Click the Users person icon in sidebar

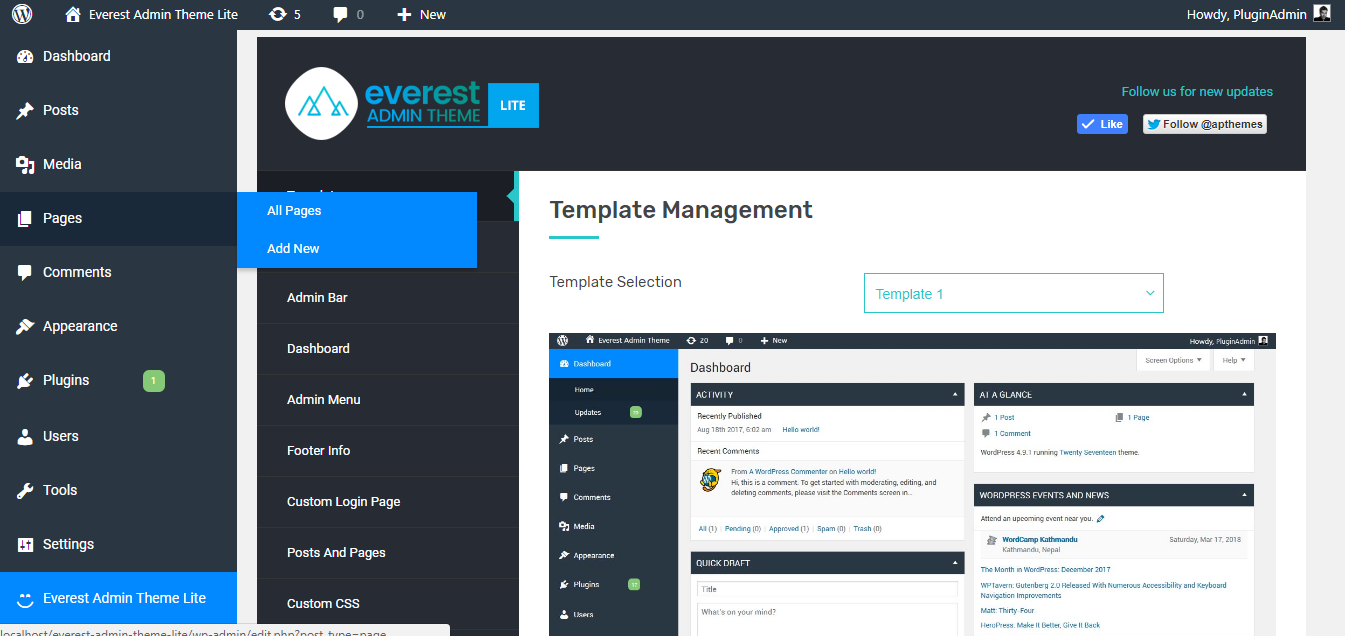point(25,436)
